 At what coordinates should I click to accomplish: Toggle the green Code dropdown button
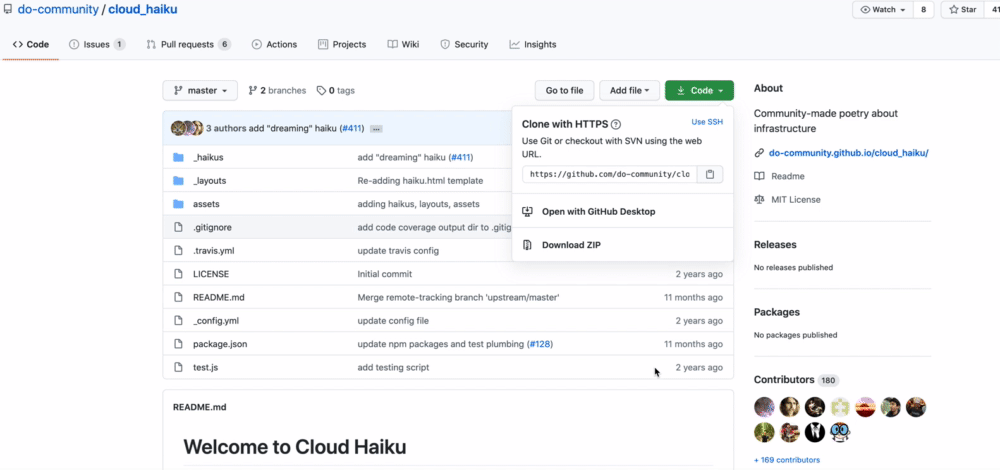(x=699, y=91)
